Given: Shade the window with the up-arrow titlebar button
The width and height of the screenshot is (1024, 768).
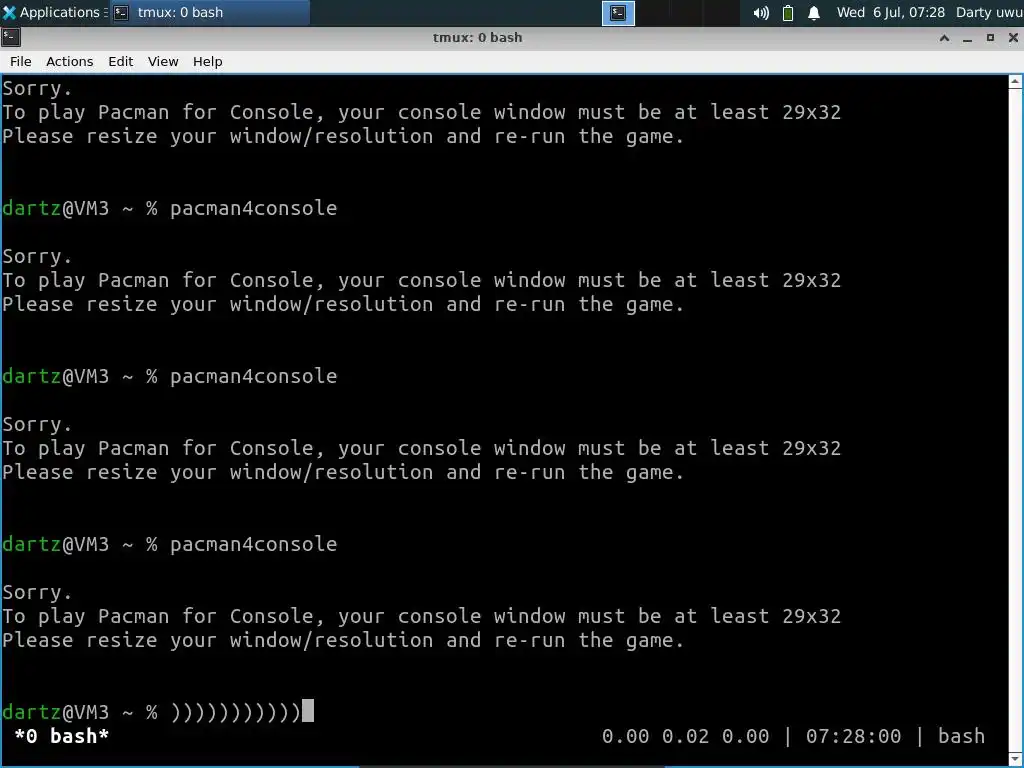Looking at the screenshot, I should coord(944,38).
